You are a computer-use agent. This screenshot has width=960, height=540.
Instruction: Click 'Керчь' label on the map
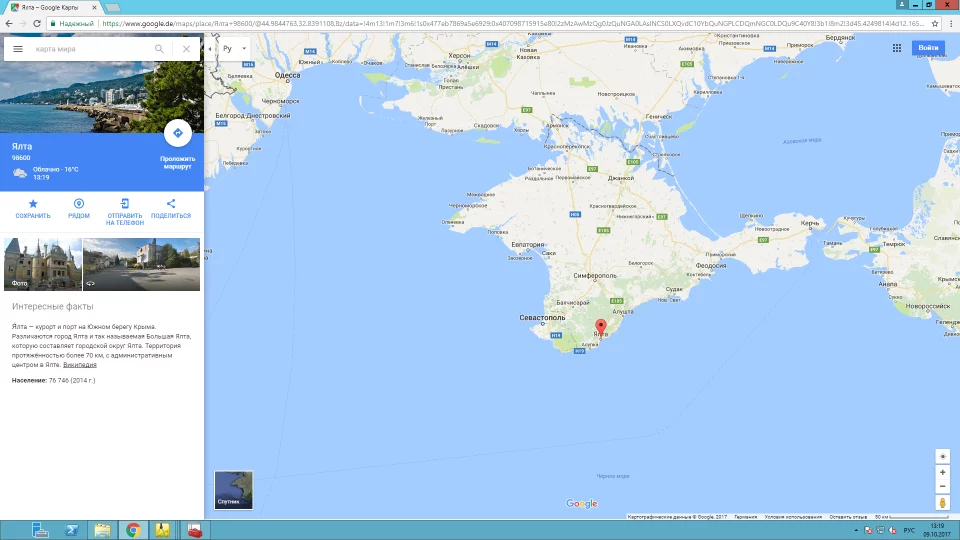pos(809,223)
